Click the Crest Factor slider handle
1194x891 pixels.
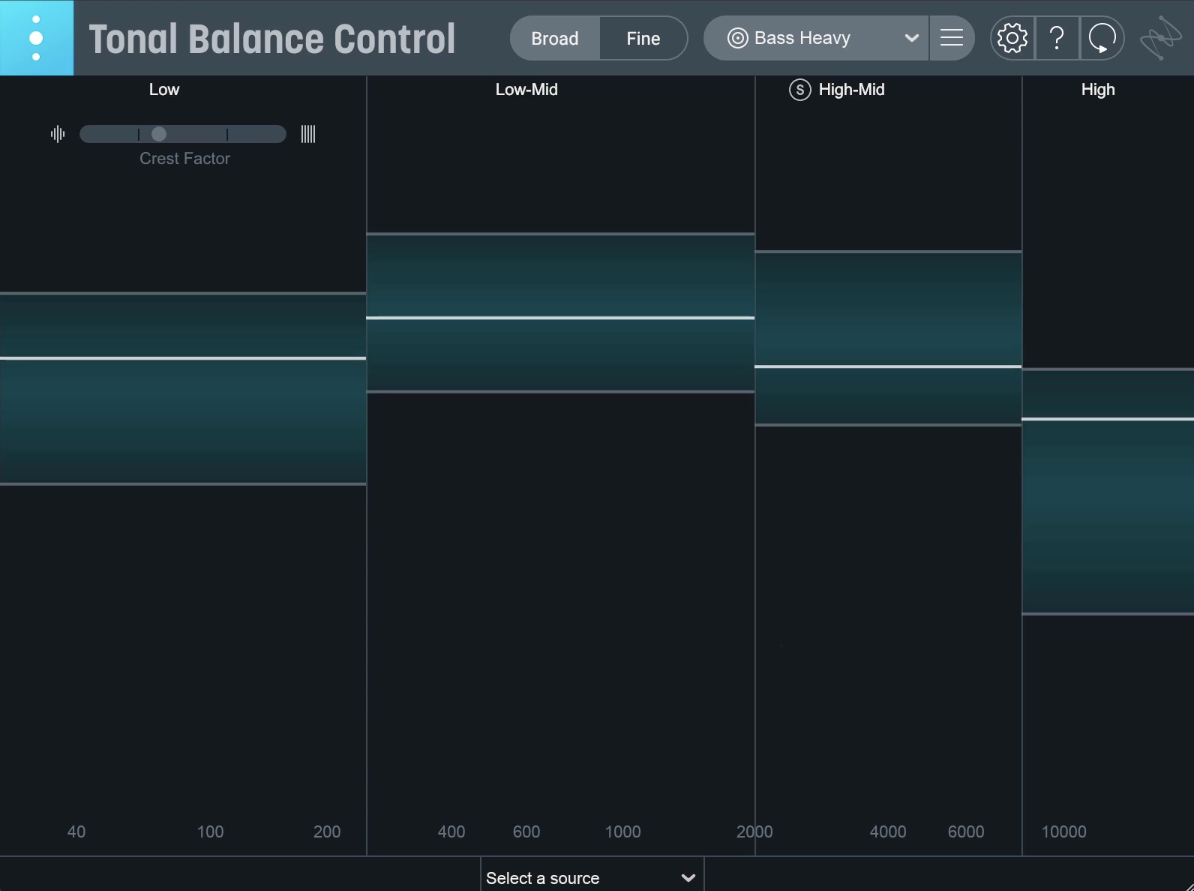pyautogui.click(x=158, y=134)
